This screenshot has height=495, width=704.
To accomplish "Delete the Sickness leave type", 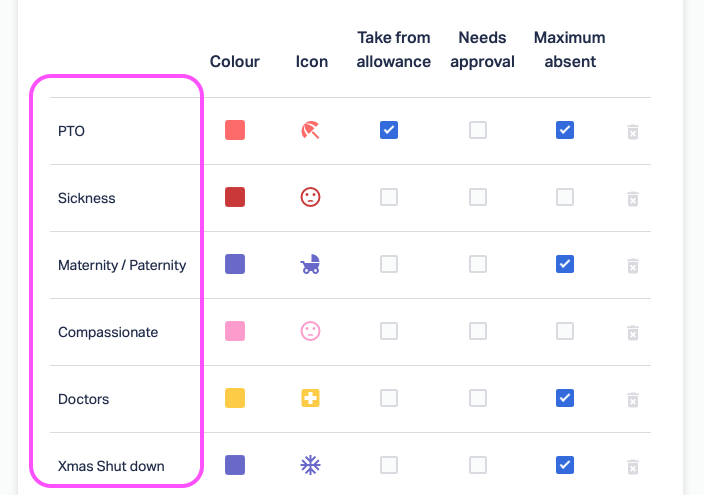I will point(632,198).
